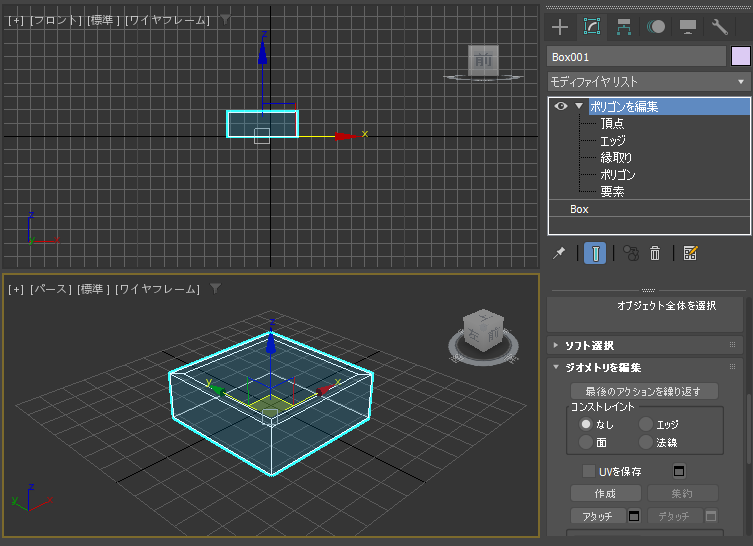Open the Utilities wrench tab
The height and width of the screenshot is (546, 753).
point(719,27)
